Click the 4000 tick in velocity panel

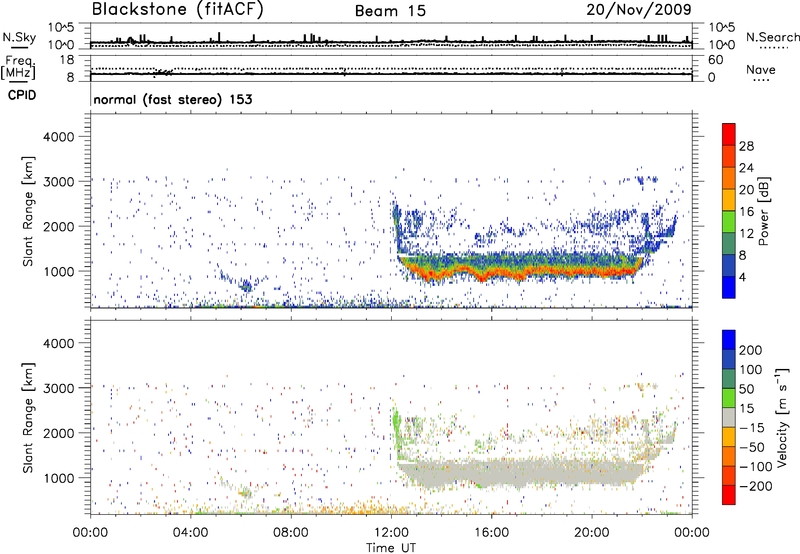[59, 343]
